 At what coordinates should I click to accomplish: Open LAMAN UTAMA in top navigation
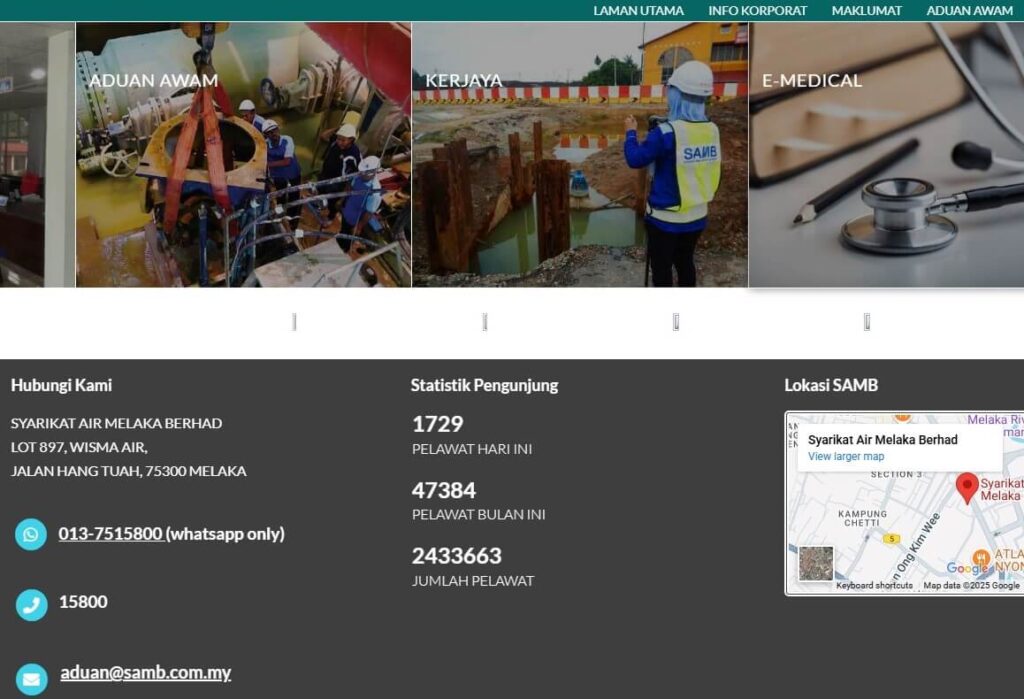tap(638, 10)
